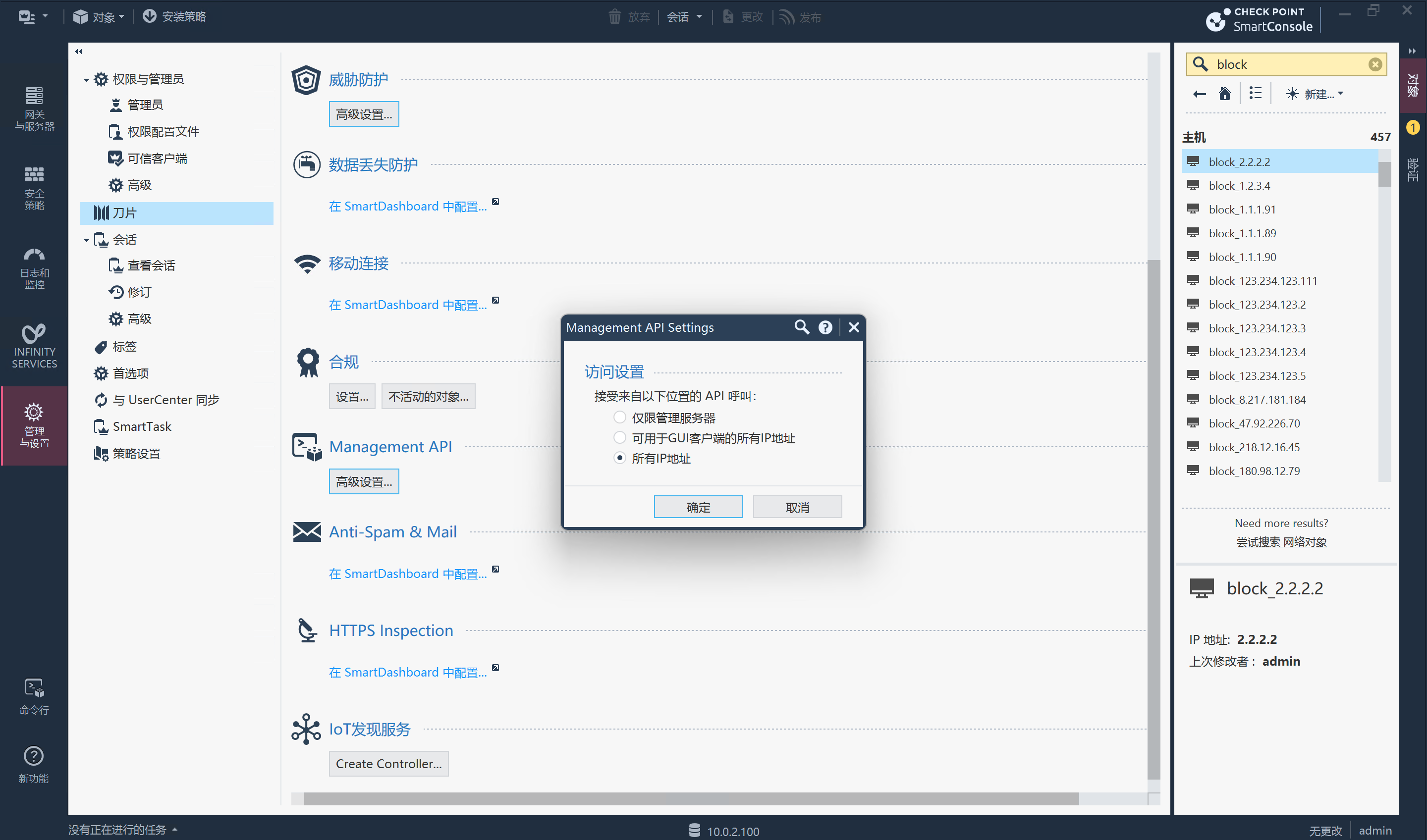Clear the block search text
Screen dimensions: 1427x840
tap(1374, 64)
